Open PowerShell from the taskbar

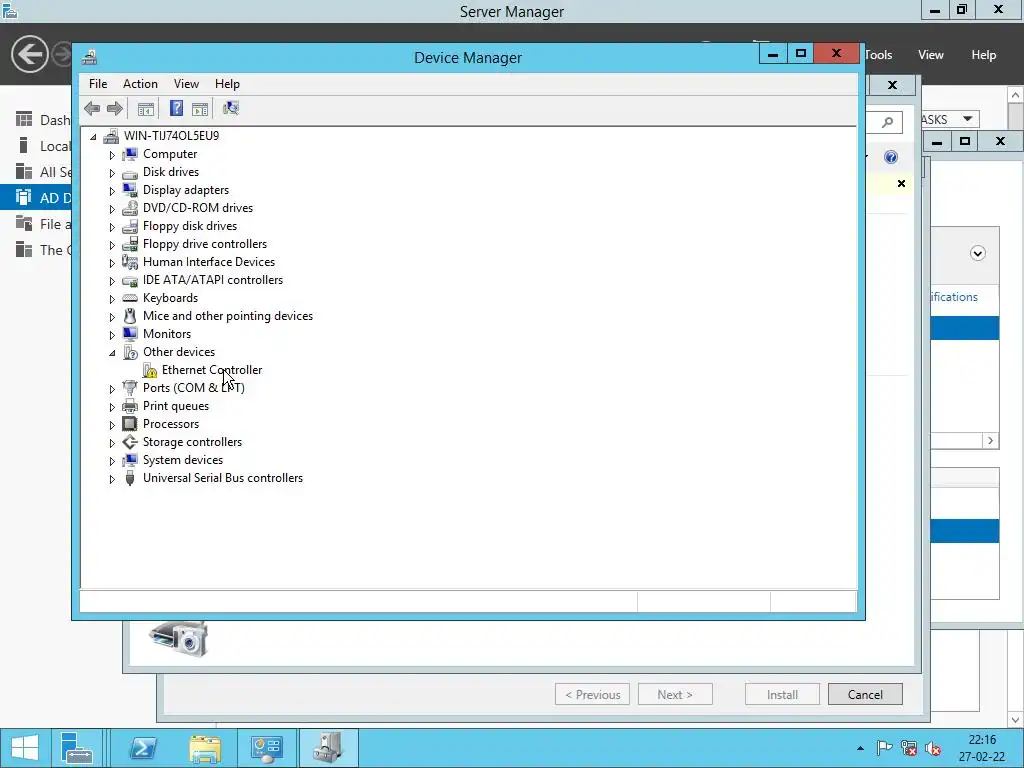pos(142,748)
